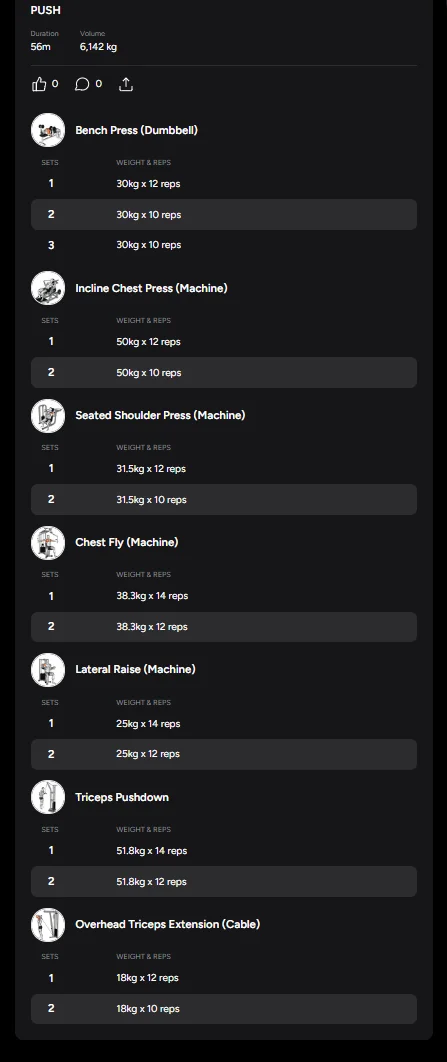
Task: Click the Bench Press (Dumbbell) title
Action: [136, 130]
